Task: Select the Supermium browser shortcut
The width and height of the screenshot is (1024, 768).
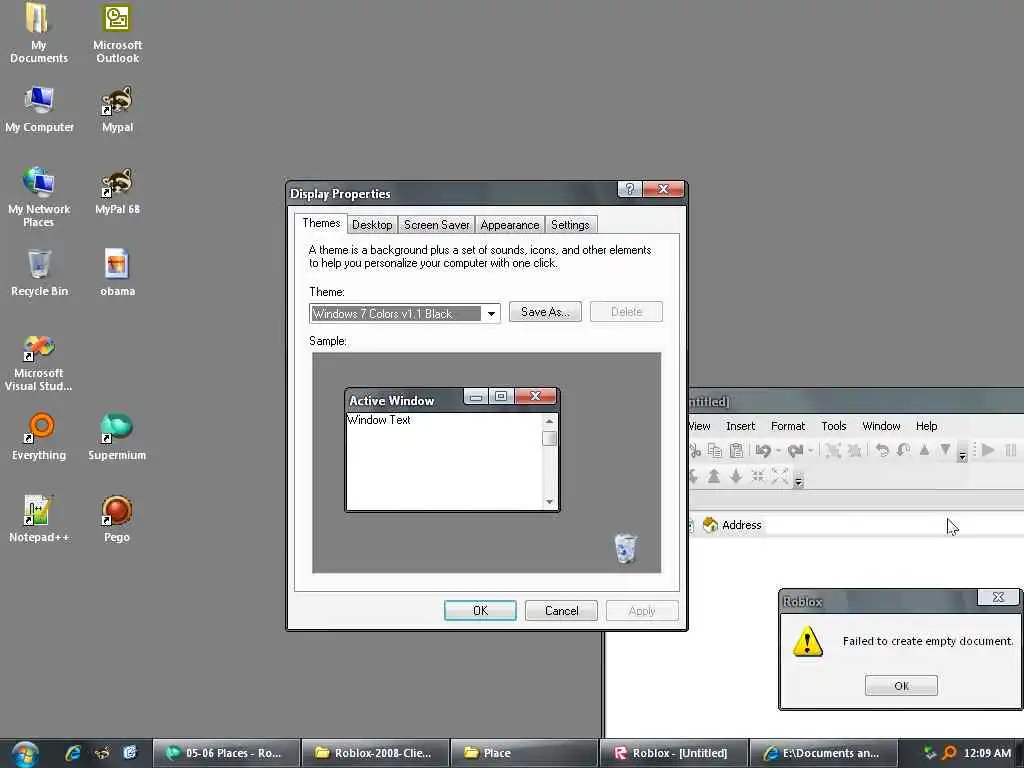Action: [117, 438]
